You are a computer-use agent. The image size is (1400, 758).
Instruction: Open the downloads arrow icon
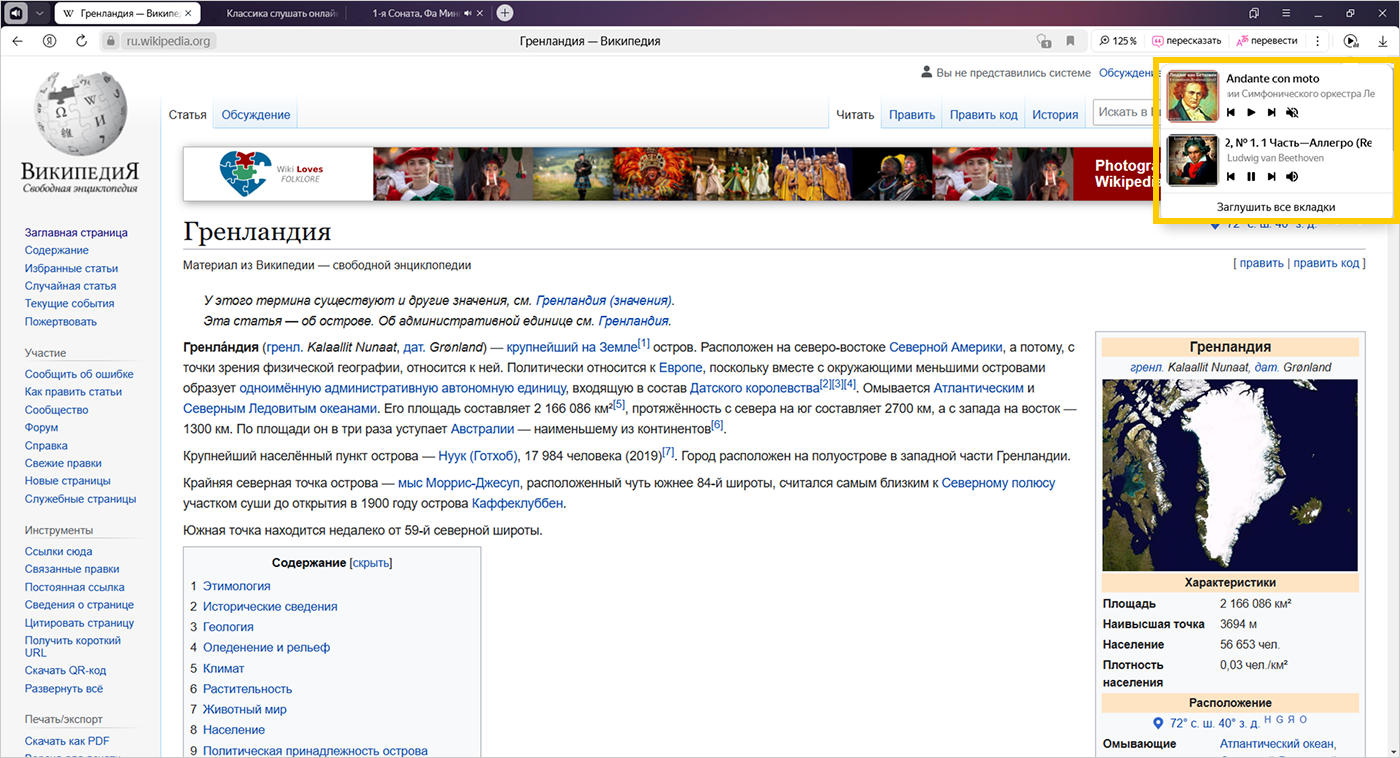(x=1382, y=41)
